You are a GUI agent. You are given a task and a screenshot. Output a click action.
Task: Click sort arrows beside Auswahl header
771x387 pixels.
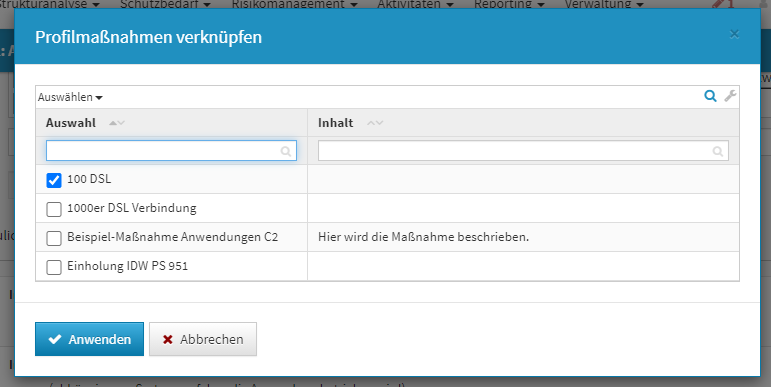click(117, 123)
